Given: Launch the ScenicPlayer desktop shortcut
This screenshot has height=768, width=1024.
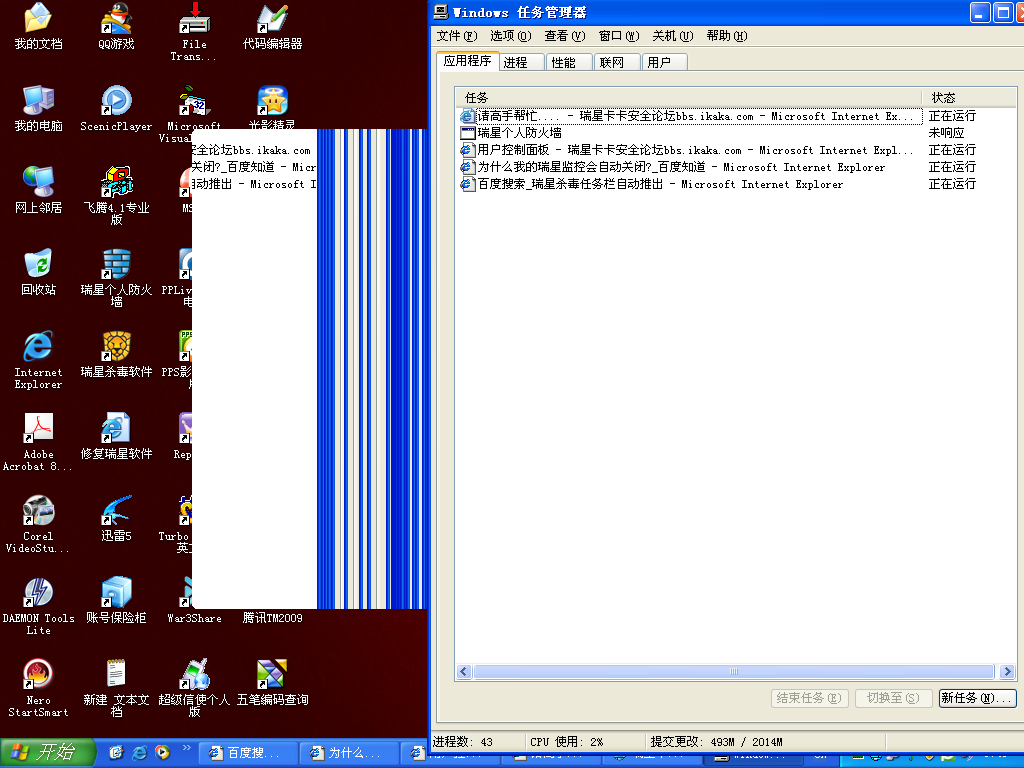Looking at the screenshot, I should tap(116, 108).
